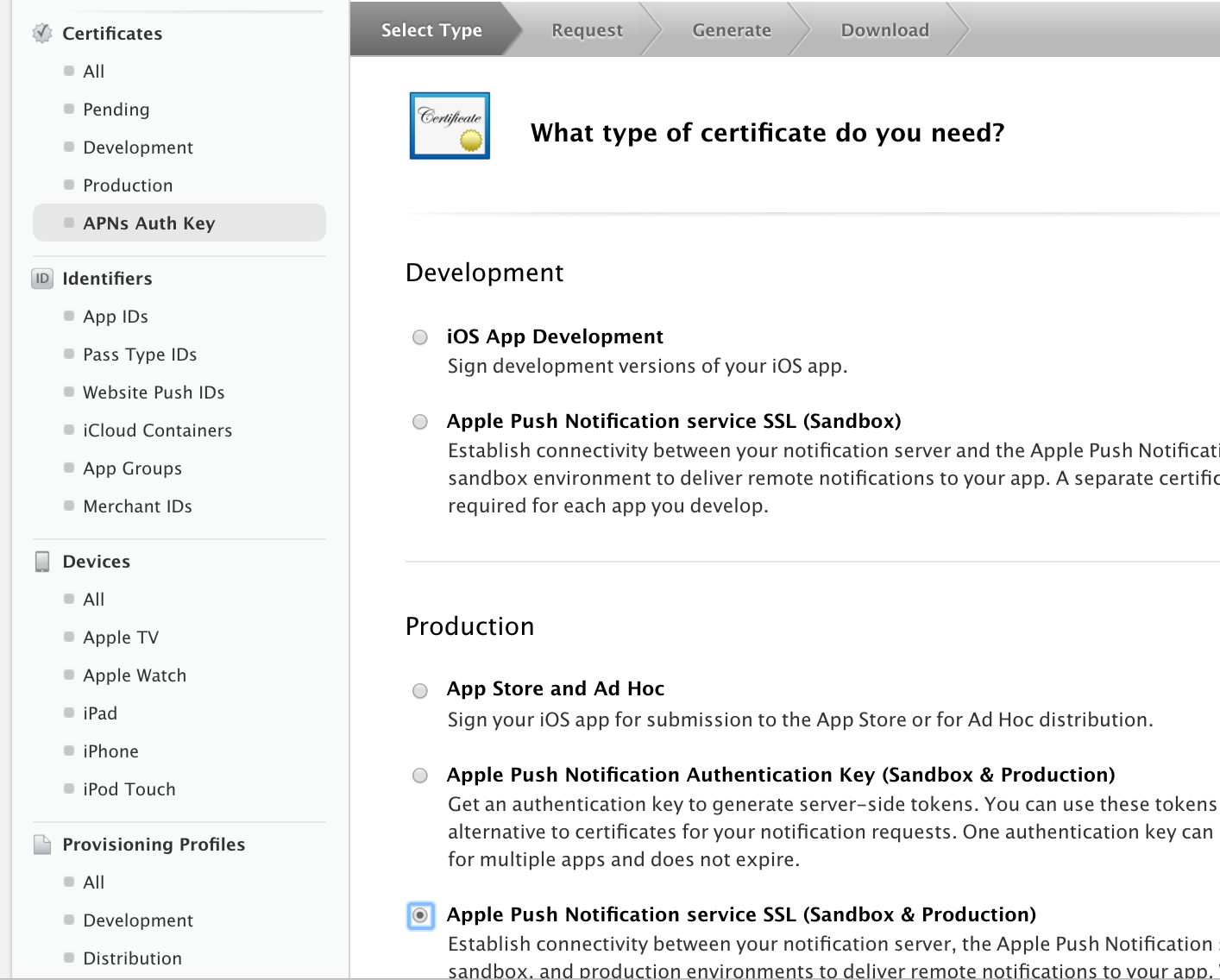Select App Store and Ad Hoc radio button

pyautogui.click(x=420, y=691)
